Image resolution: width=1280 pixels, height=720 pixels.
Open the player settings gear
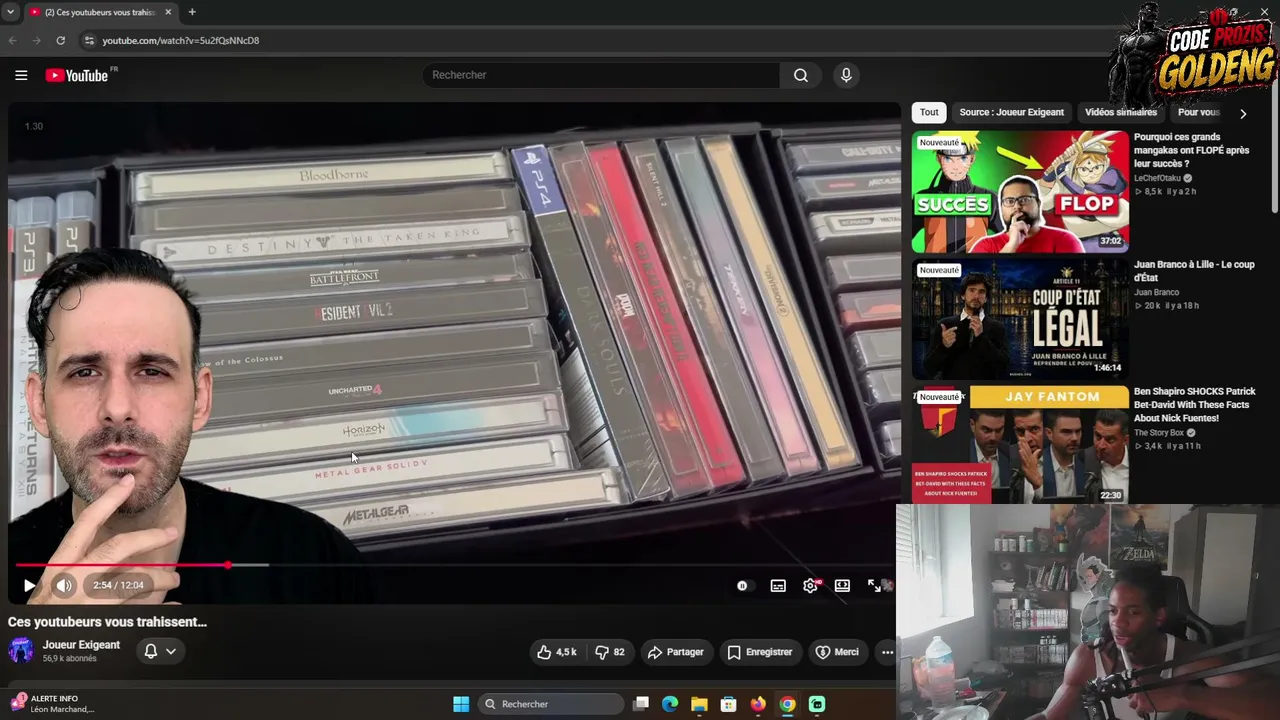pos(810,586)
